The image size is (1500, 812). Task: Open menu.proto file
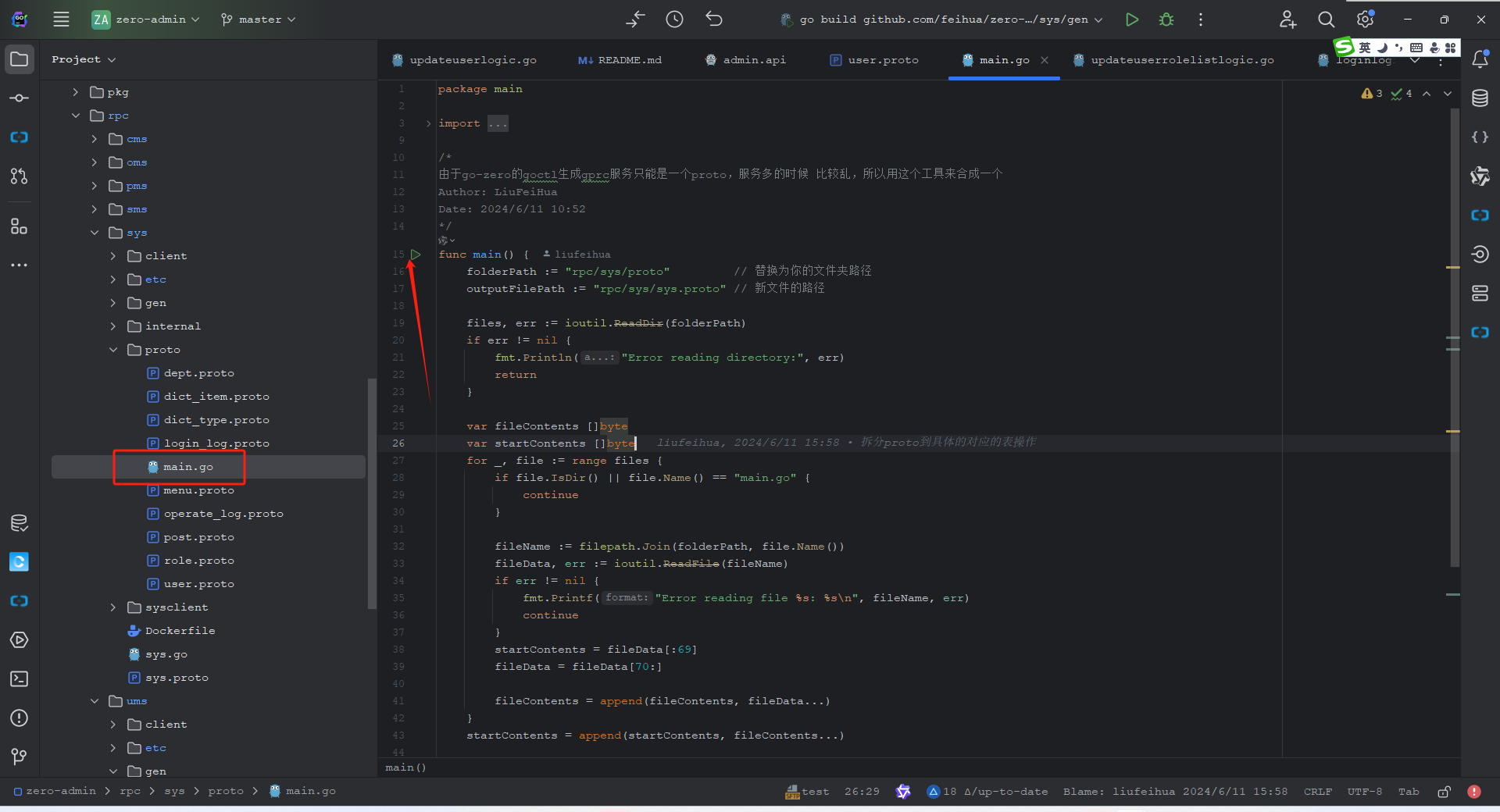(198, 490)
